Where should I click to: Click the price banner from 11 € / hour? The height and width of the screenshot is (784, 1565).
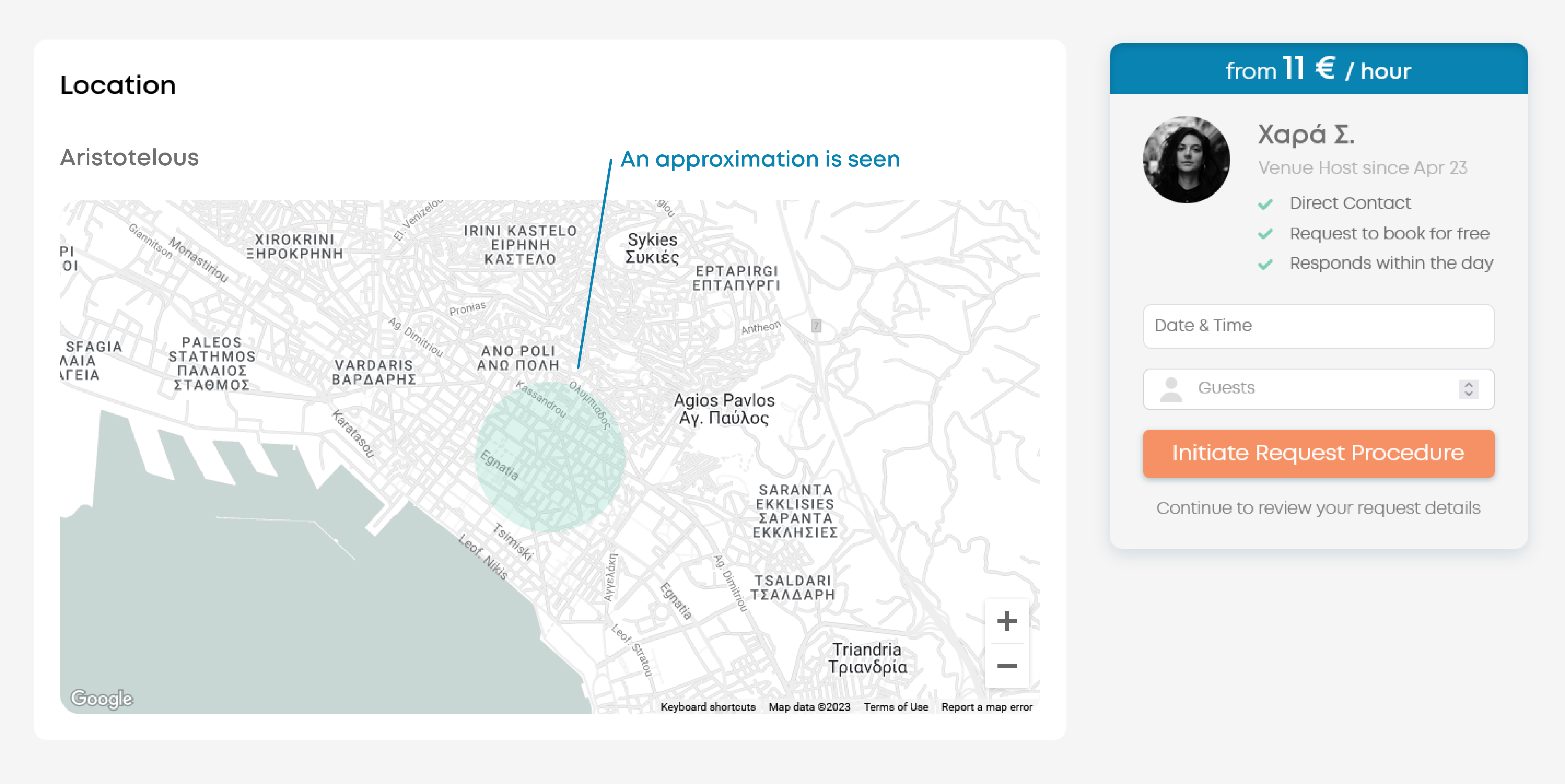pos(1318,69)
